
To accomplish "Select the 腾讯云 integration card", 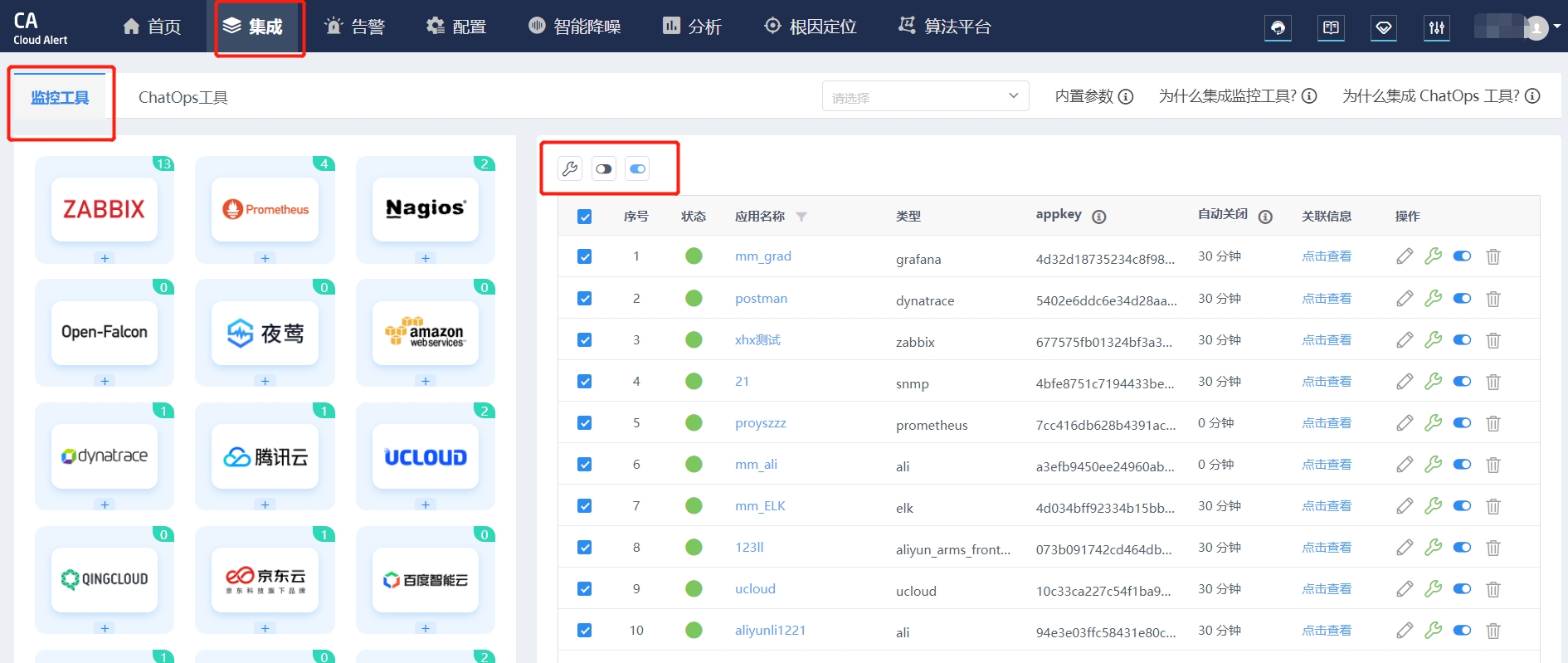I will pyautogui.click(x=265, y=456).
